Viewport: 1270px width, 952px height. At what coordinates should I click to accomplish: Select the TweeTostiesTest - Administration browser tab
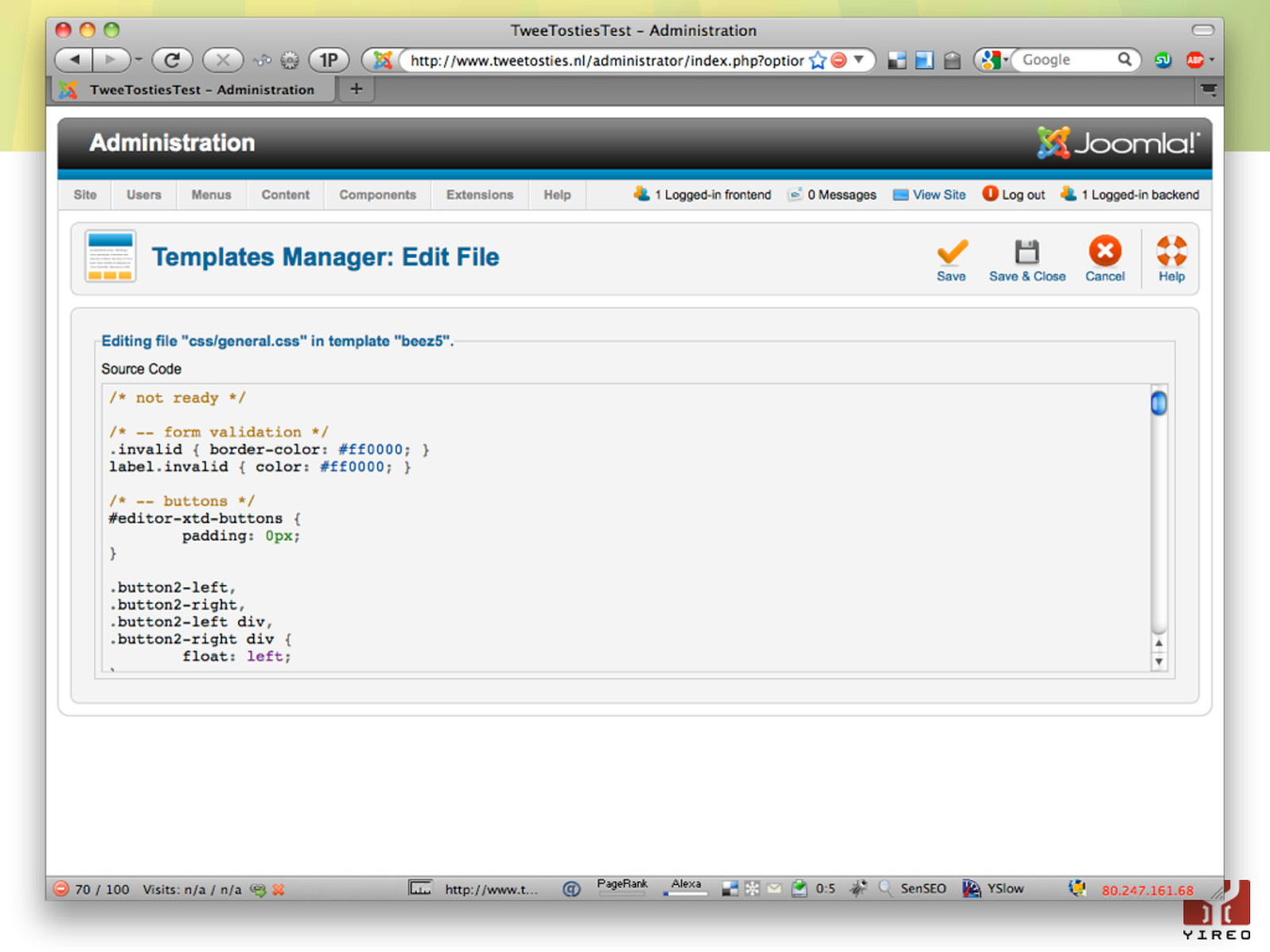(195, 90)
